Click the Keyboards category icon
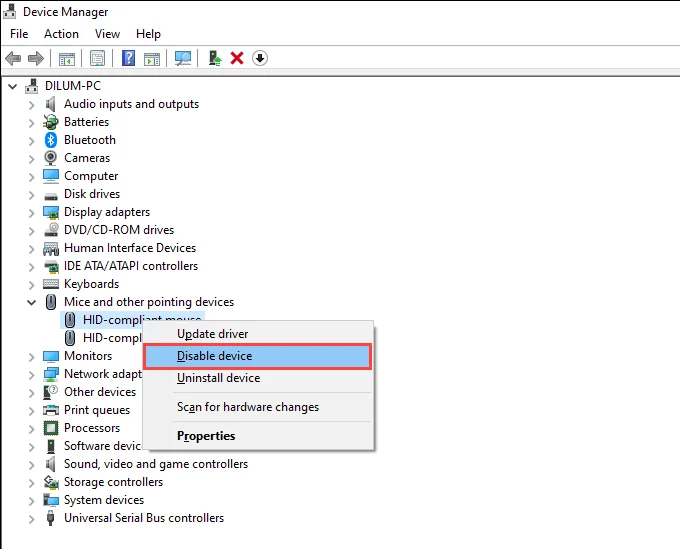 (x=51, y=284)
